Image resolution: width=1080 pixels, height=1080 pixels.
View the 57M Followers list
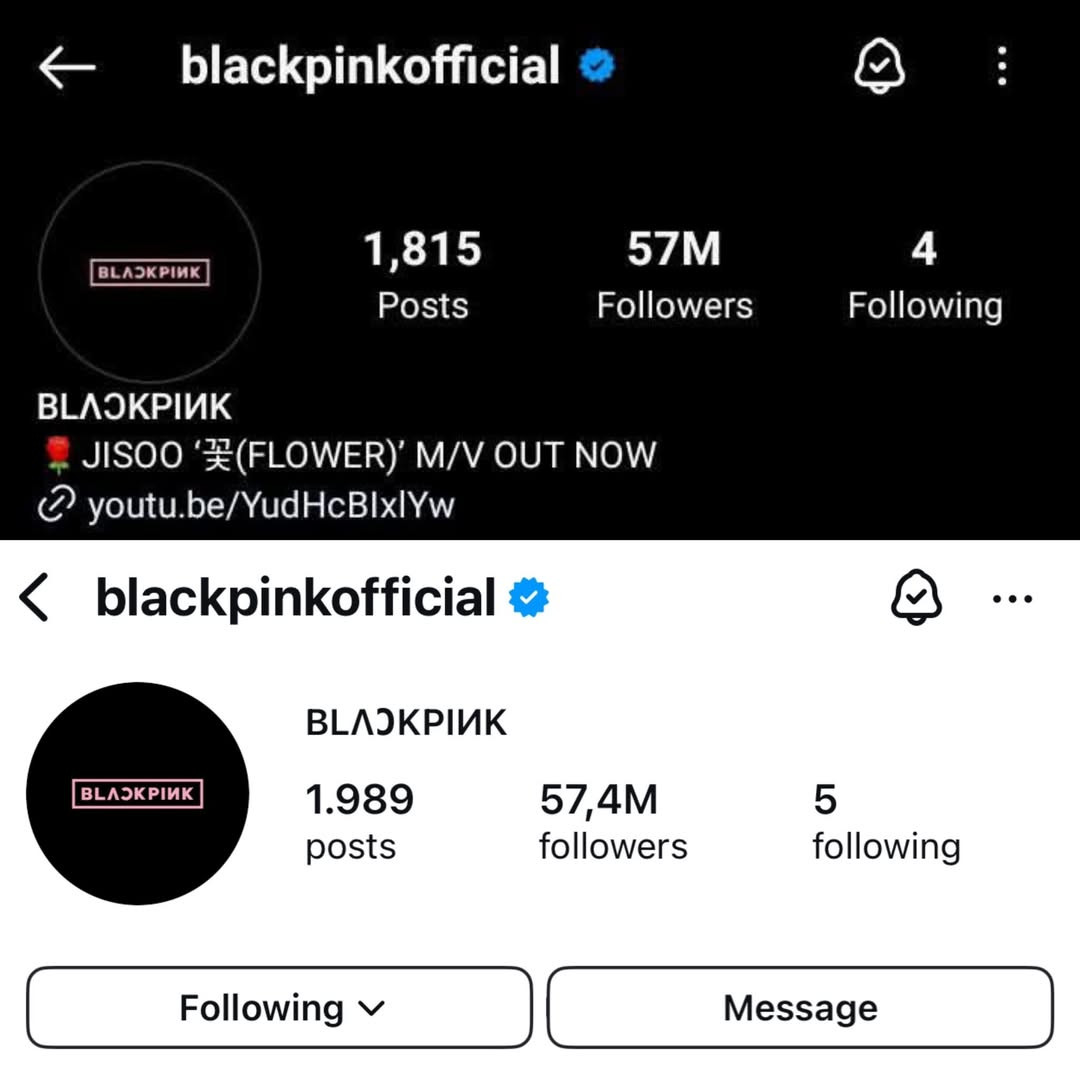point(674,276)
